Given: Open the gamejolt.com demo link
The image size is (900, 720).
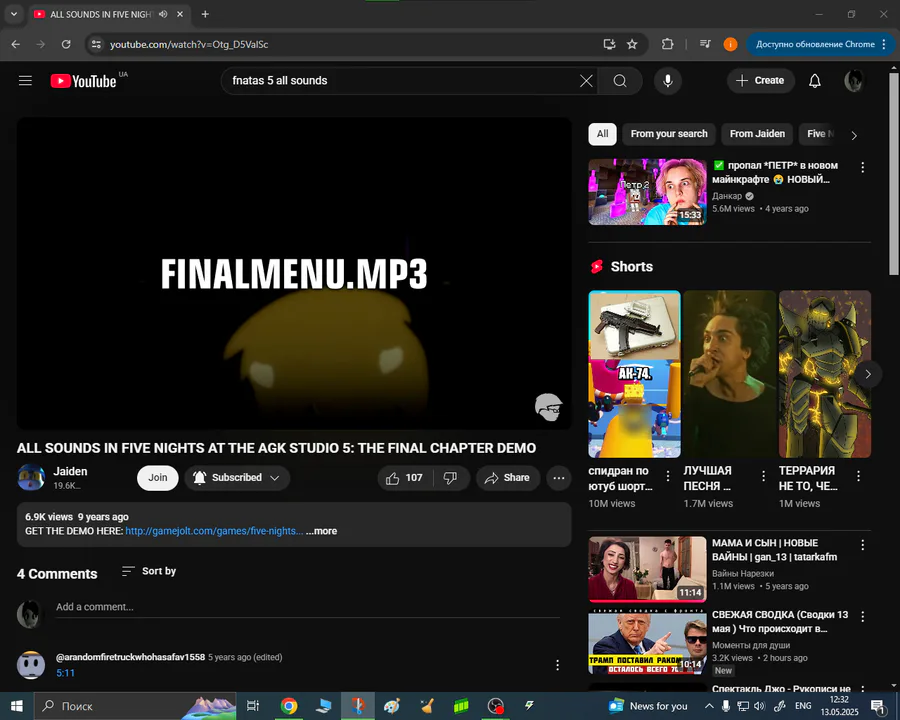Looking at the screenshot, I should point(214,531).
